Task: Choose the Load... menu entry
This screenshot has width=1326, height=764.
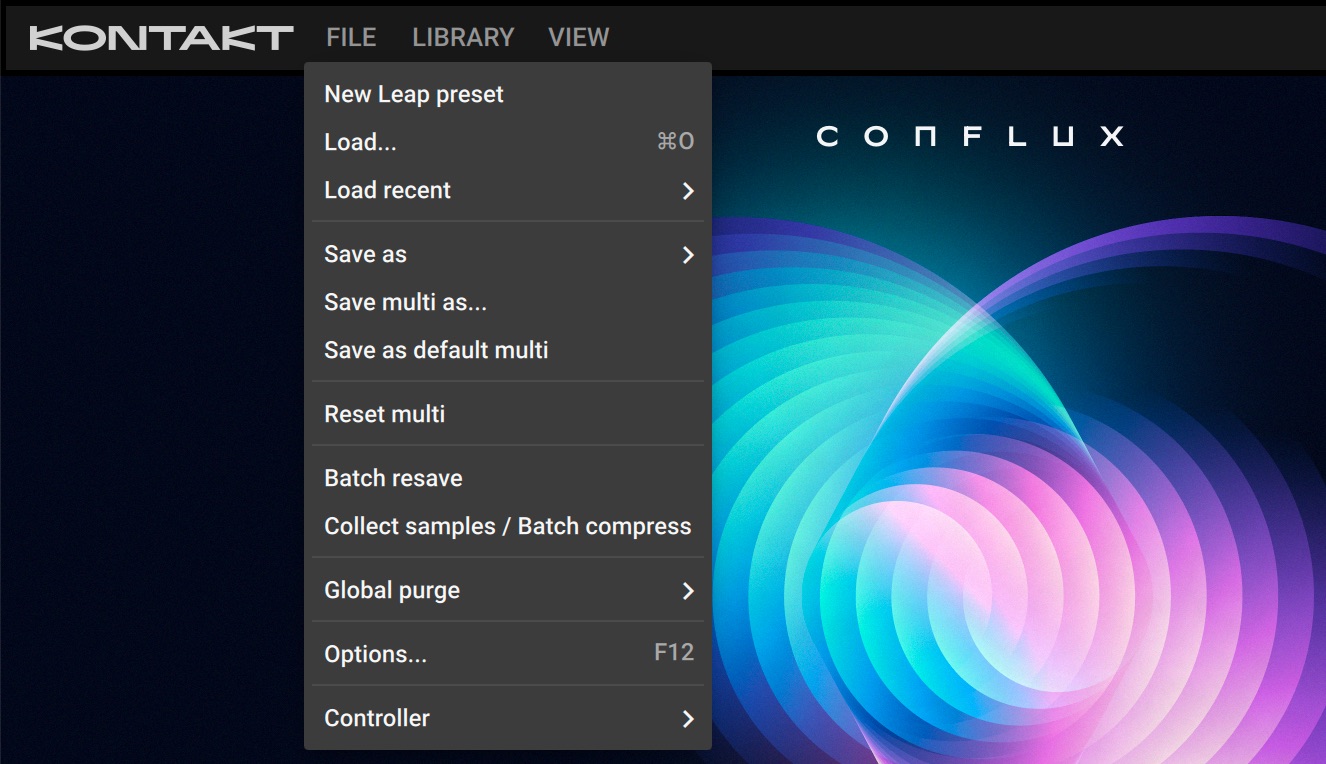Action: coord(361,142)
